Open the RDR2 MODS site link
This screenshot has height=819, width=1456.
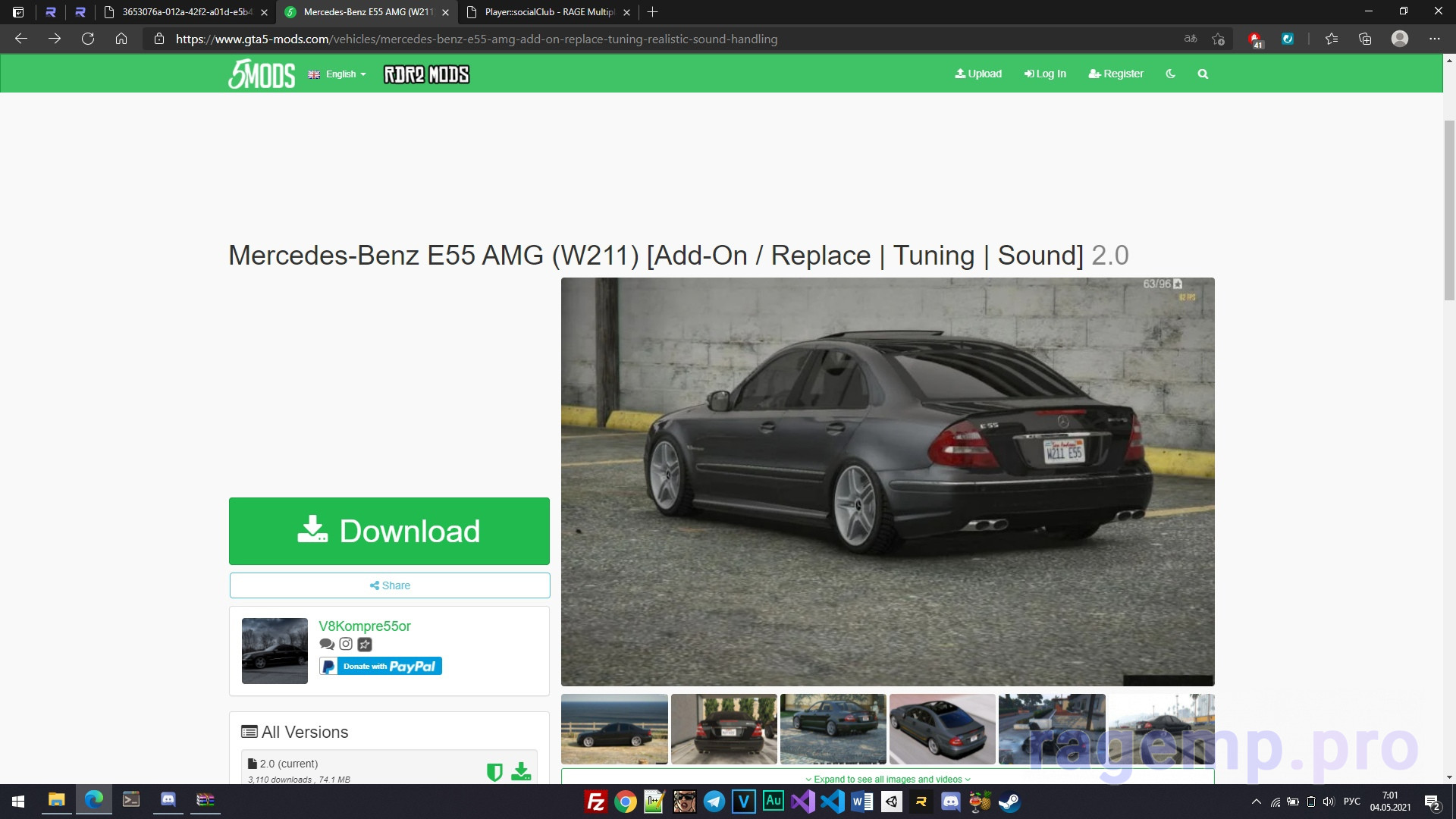pos(426,74)
